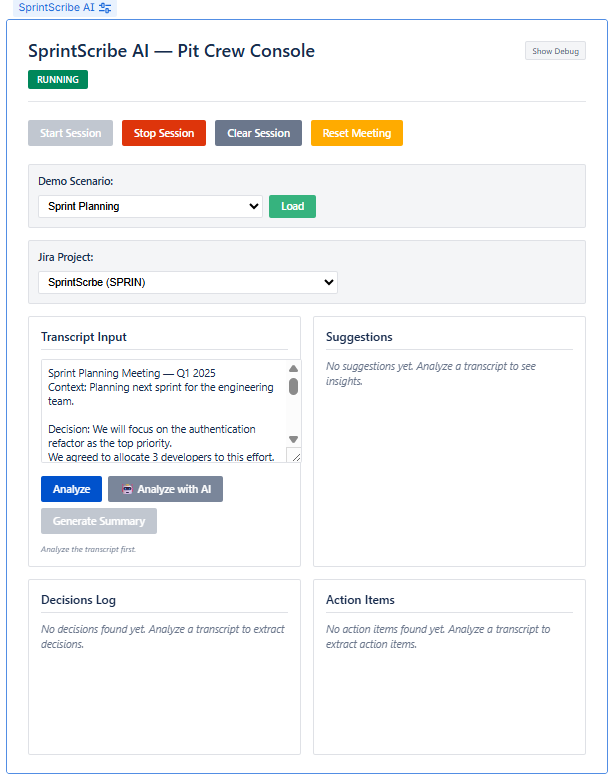Viewport: 614px width, 776px height.
Task: Click the 'No decisions found yet' placeholder text
Action: pos(163,636)
